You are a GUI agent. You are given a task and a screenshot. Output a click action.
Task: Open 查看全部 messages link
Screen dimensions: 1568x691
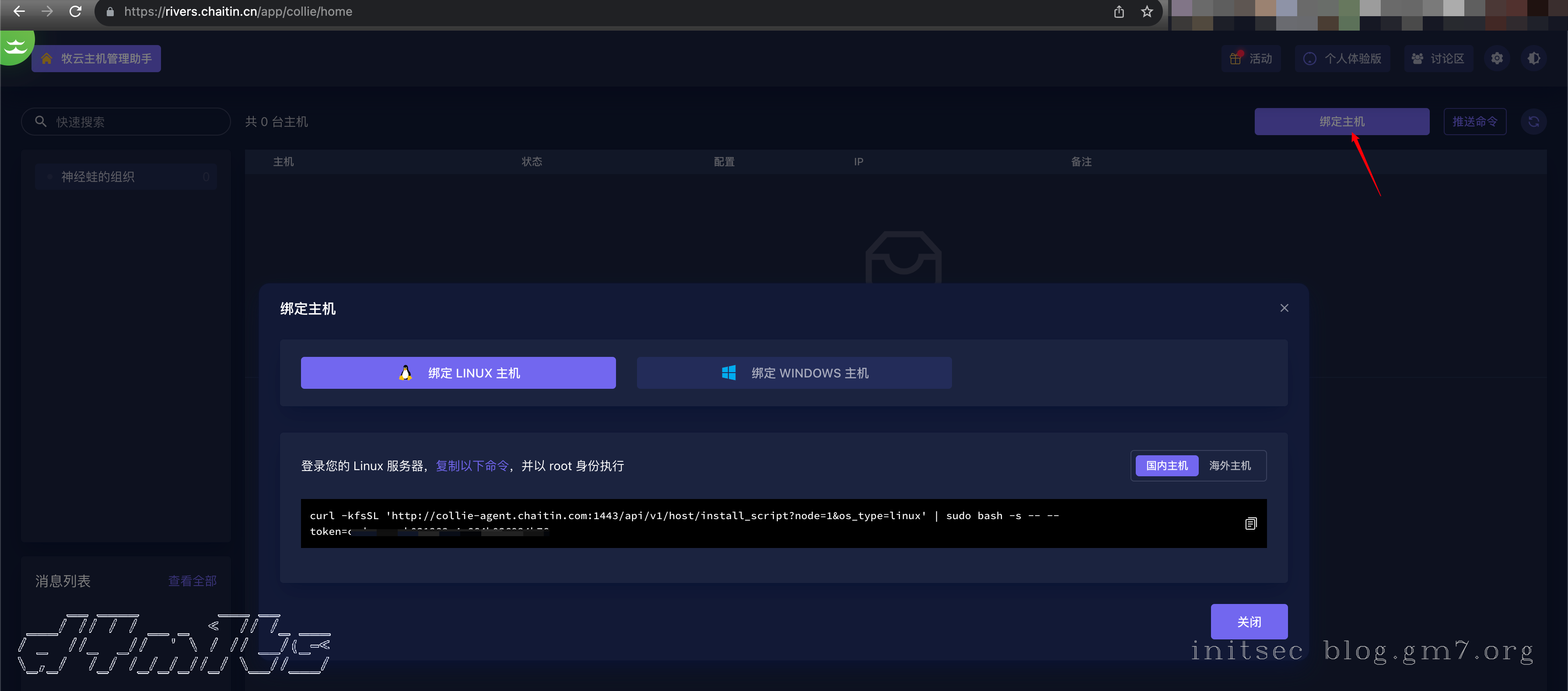192,581
